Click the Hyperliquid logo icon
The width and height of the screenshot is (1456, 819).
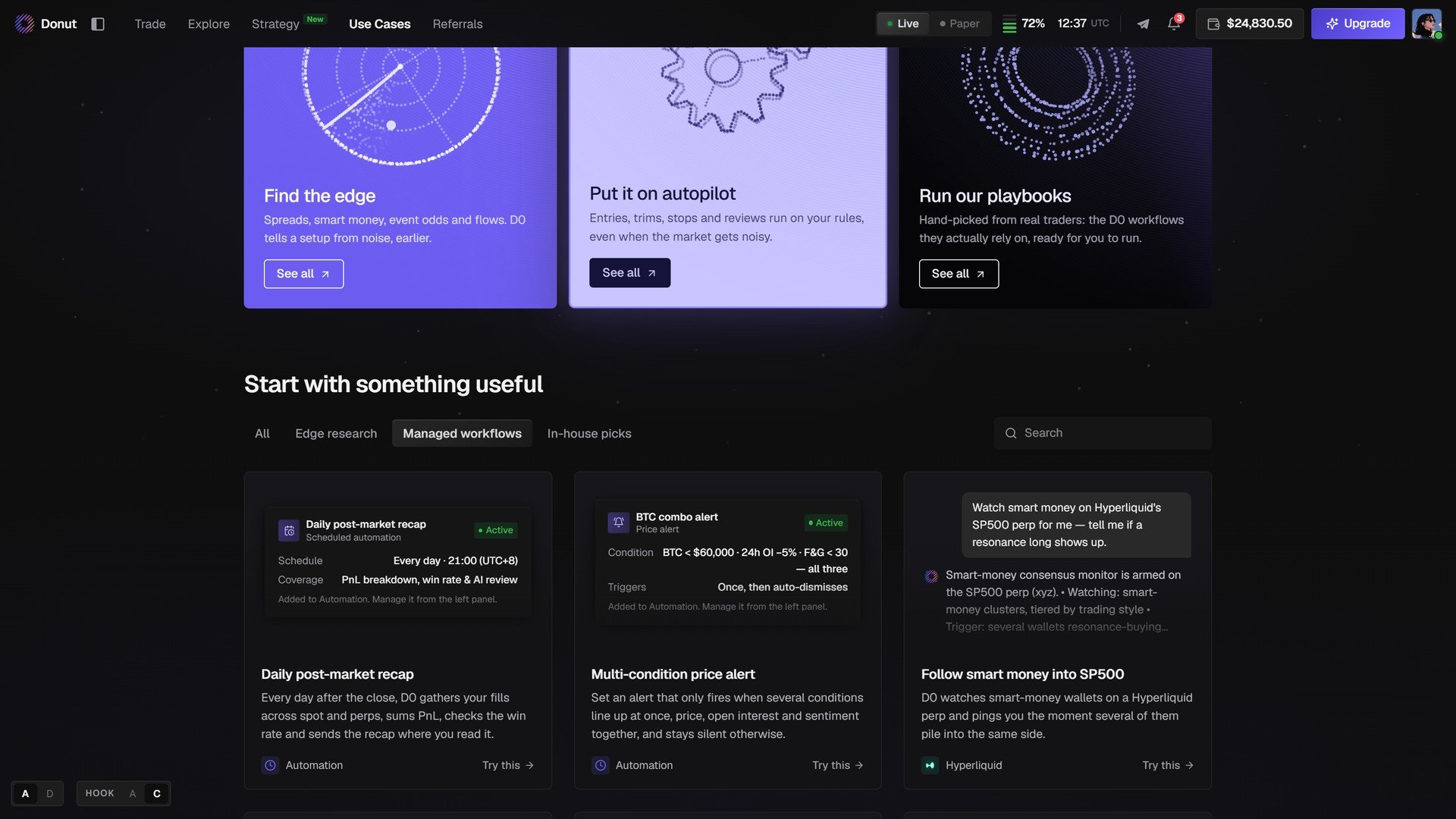[x=930, y=765]
